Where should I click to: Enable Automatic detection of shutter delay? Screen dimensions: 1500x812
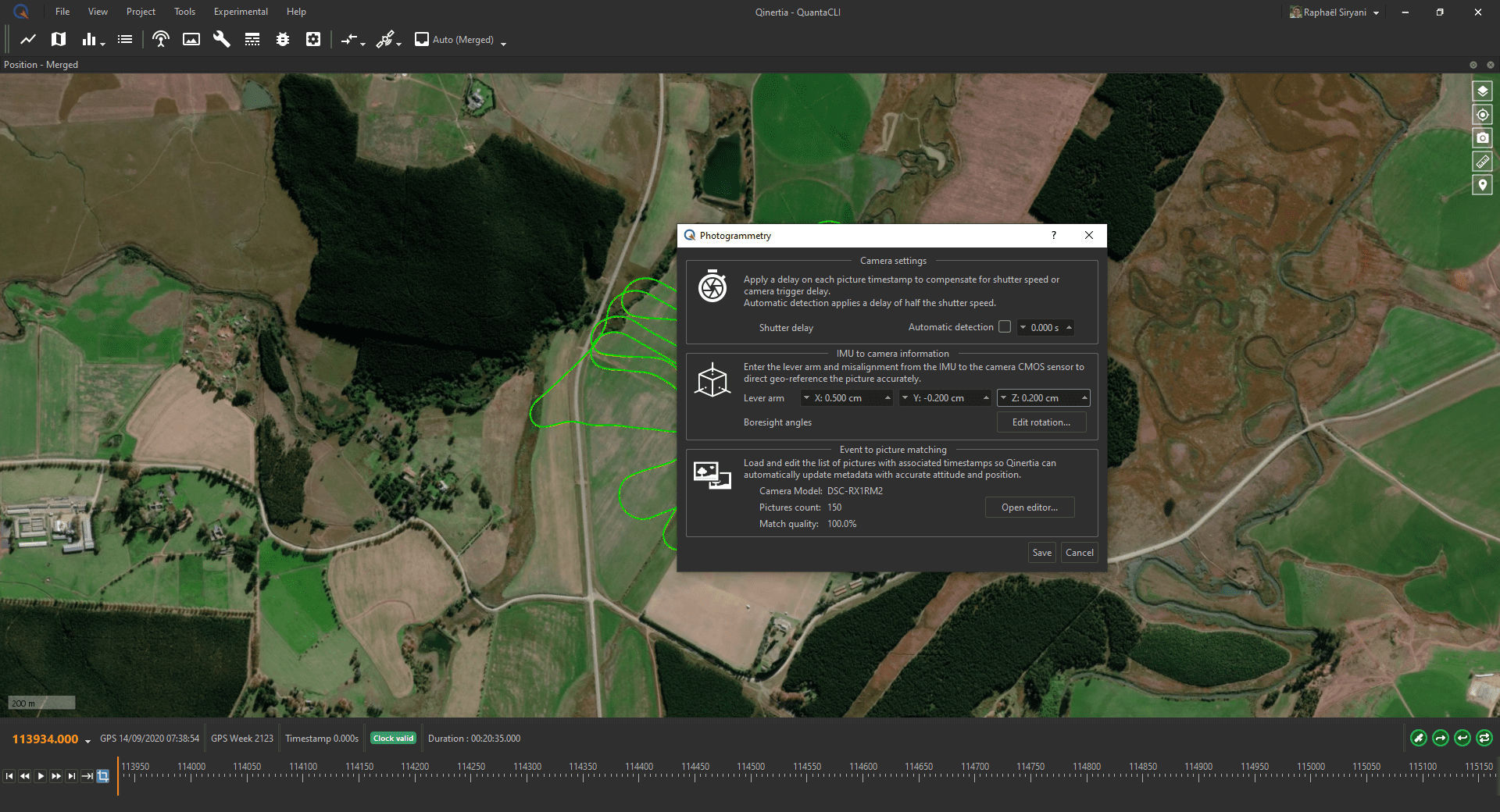coord(1005,326)
